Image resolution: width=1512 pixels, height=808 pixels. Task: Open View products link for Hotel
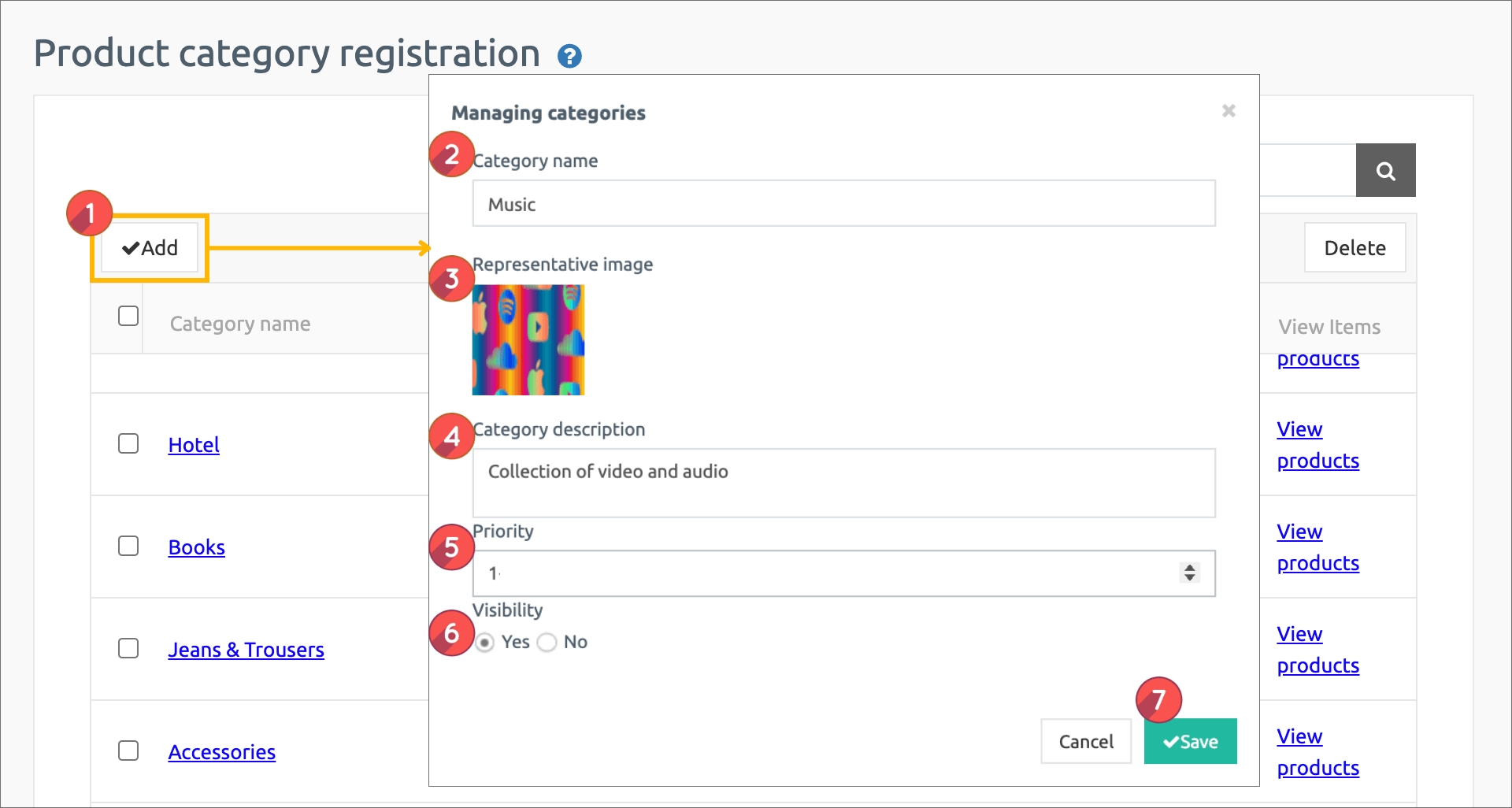[x=1317, y=445]
